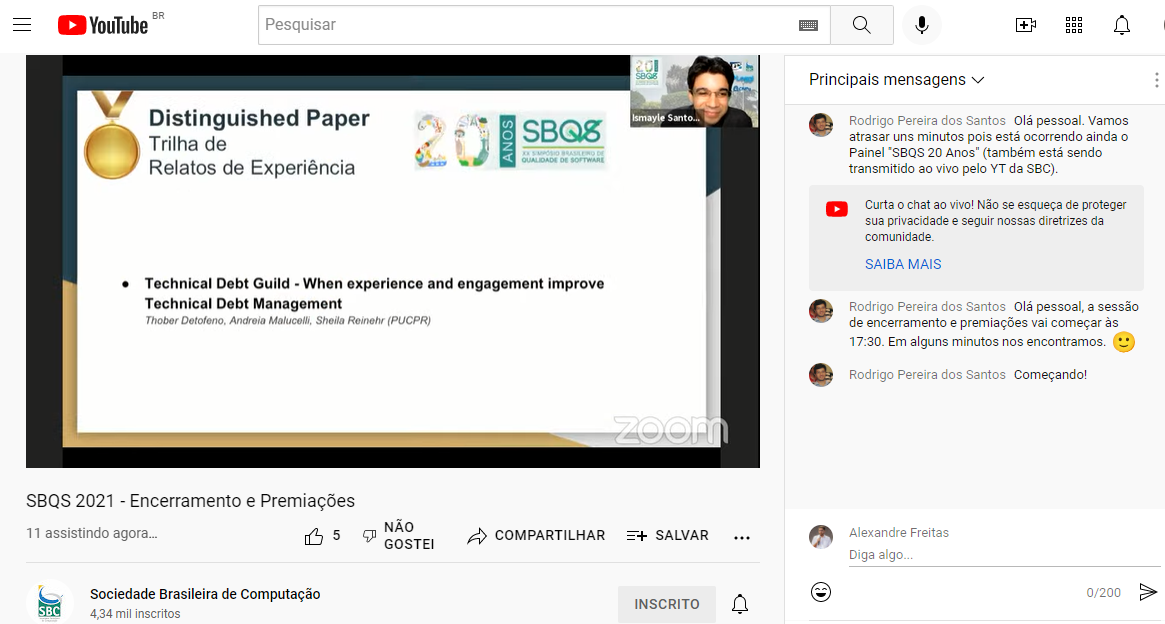Screen dimensions: 1165x624
Task: Toggle channel notification bell beside INSCRITO
Action: pyautogui.click(x=740, y=604)
